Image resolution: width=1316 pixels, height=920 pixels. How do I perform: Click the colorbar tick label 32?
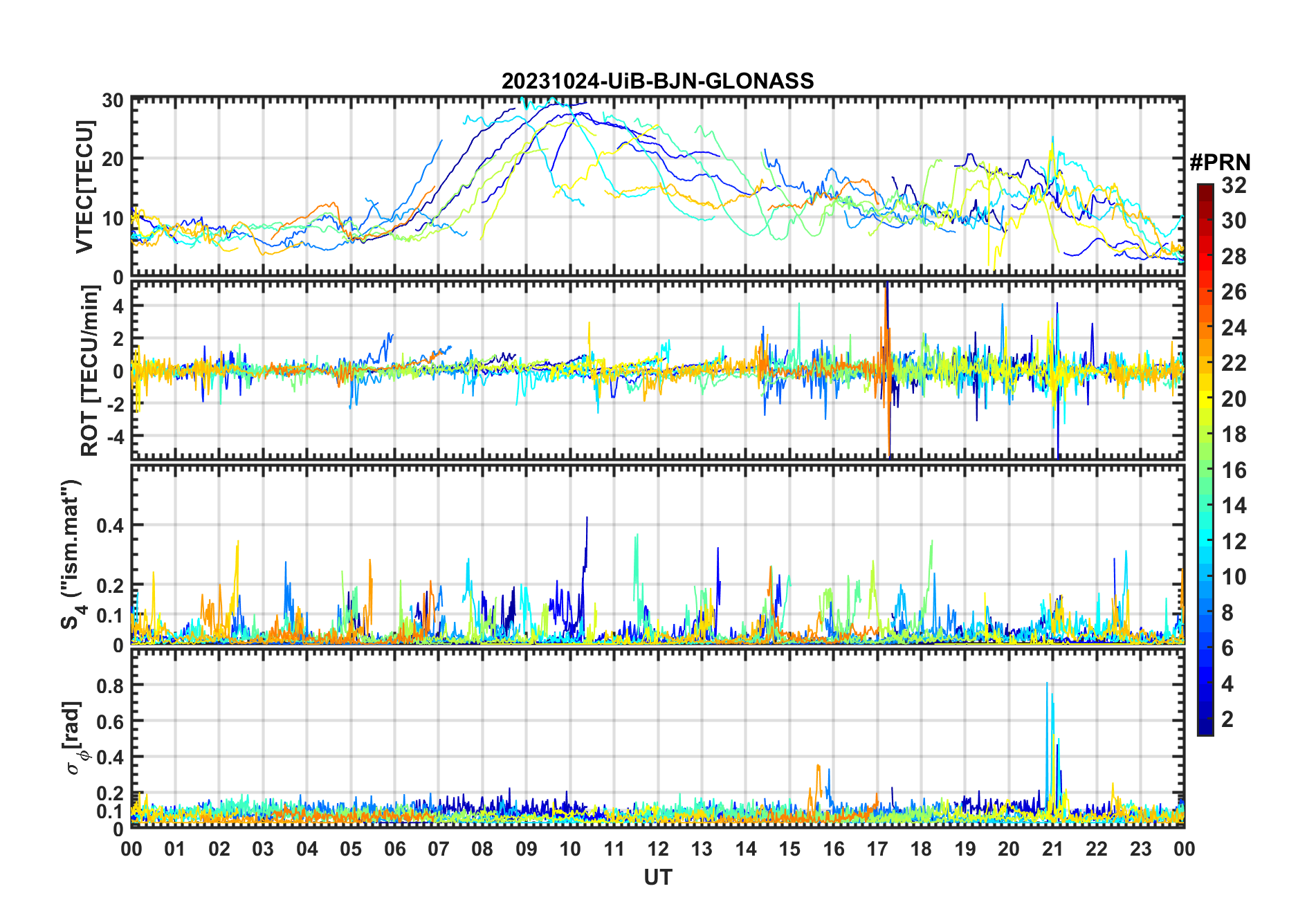(x=1234, y=185)
